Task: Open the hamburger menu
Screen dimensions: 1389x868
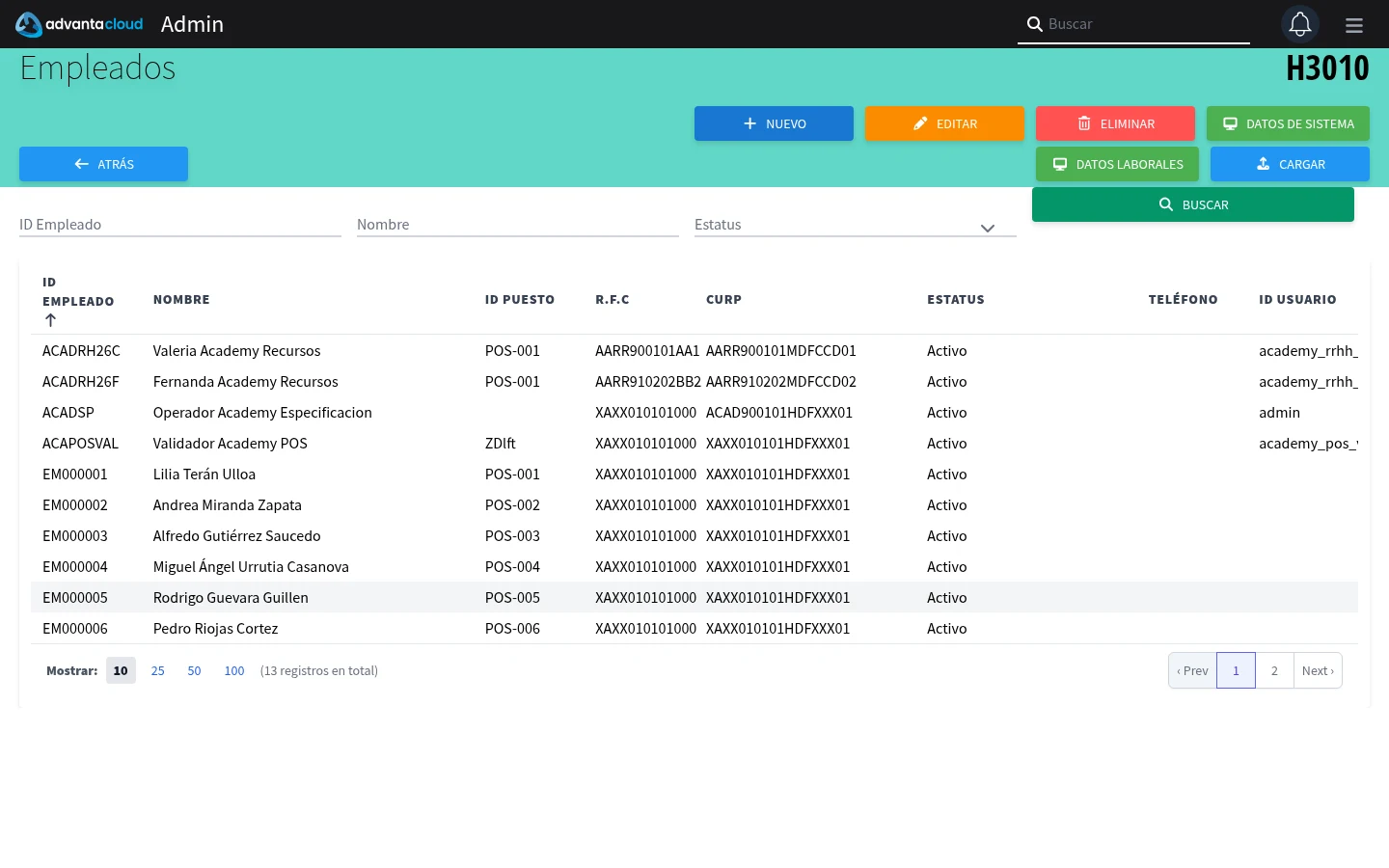Action: (1354, 25)
